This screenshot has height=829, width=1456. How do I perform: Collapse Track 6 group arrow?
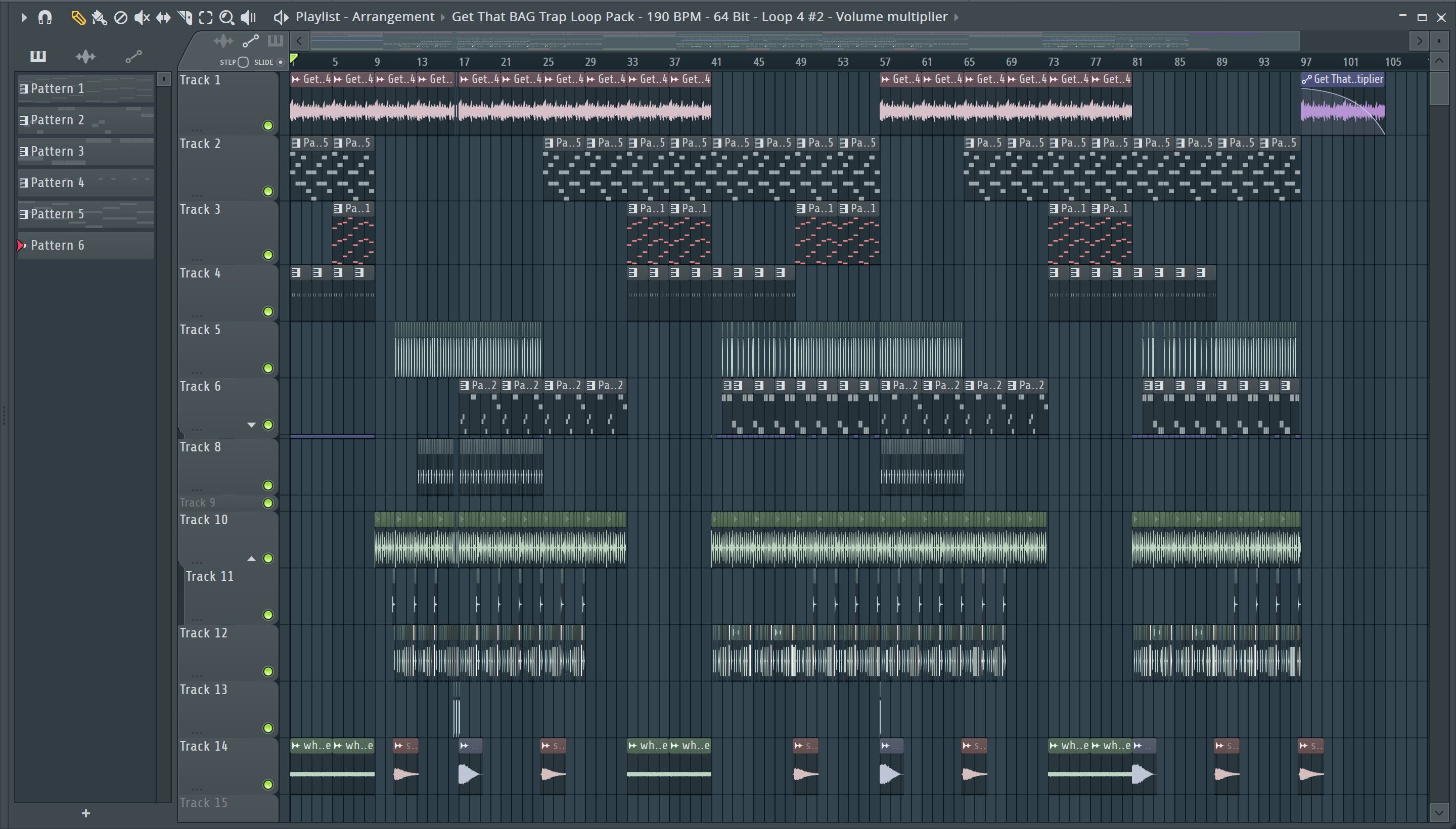click(x=251, y=425)
